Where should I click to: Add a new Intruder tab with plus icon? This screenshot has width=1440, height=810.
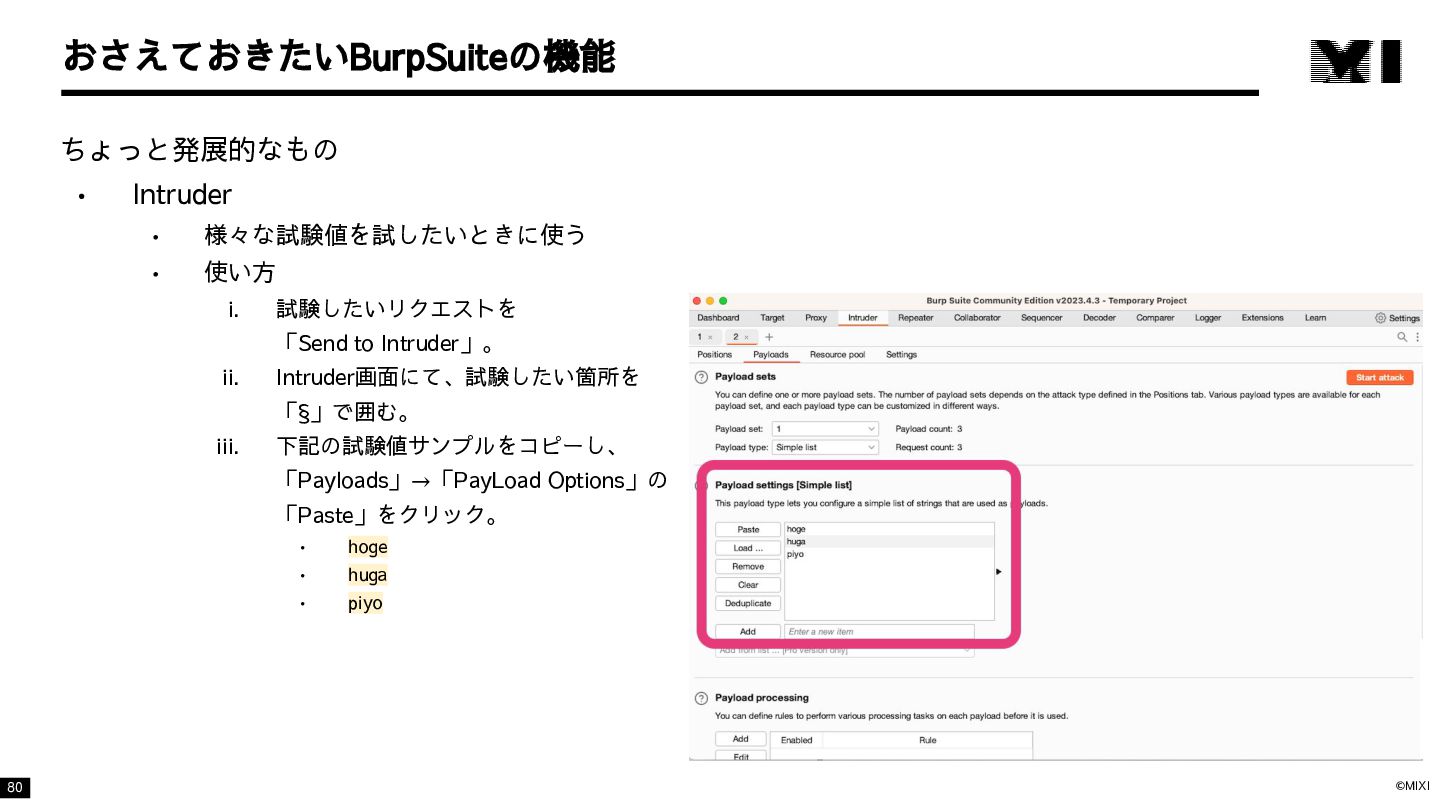tap(769, 337)
